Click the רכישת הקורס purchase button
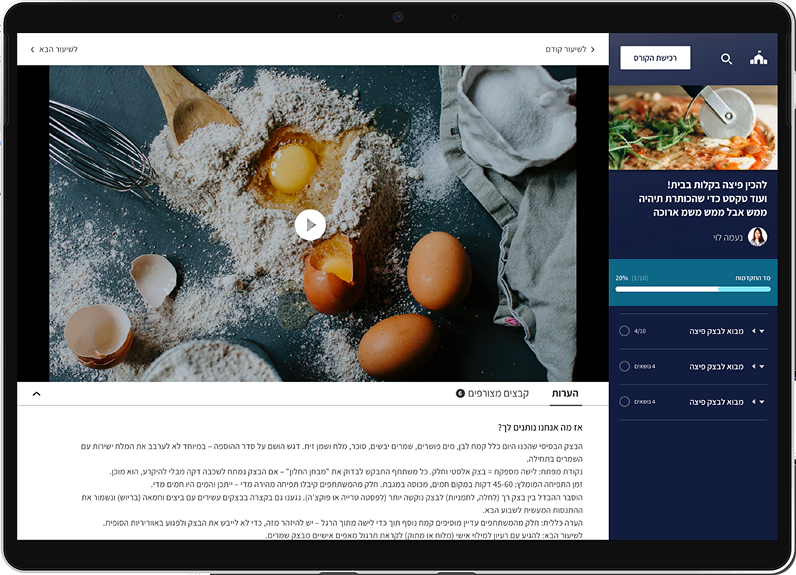 [x=655, y=58]
